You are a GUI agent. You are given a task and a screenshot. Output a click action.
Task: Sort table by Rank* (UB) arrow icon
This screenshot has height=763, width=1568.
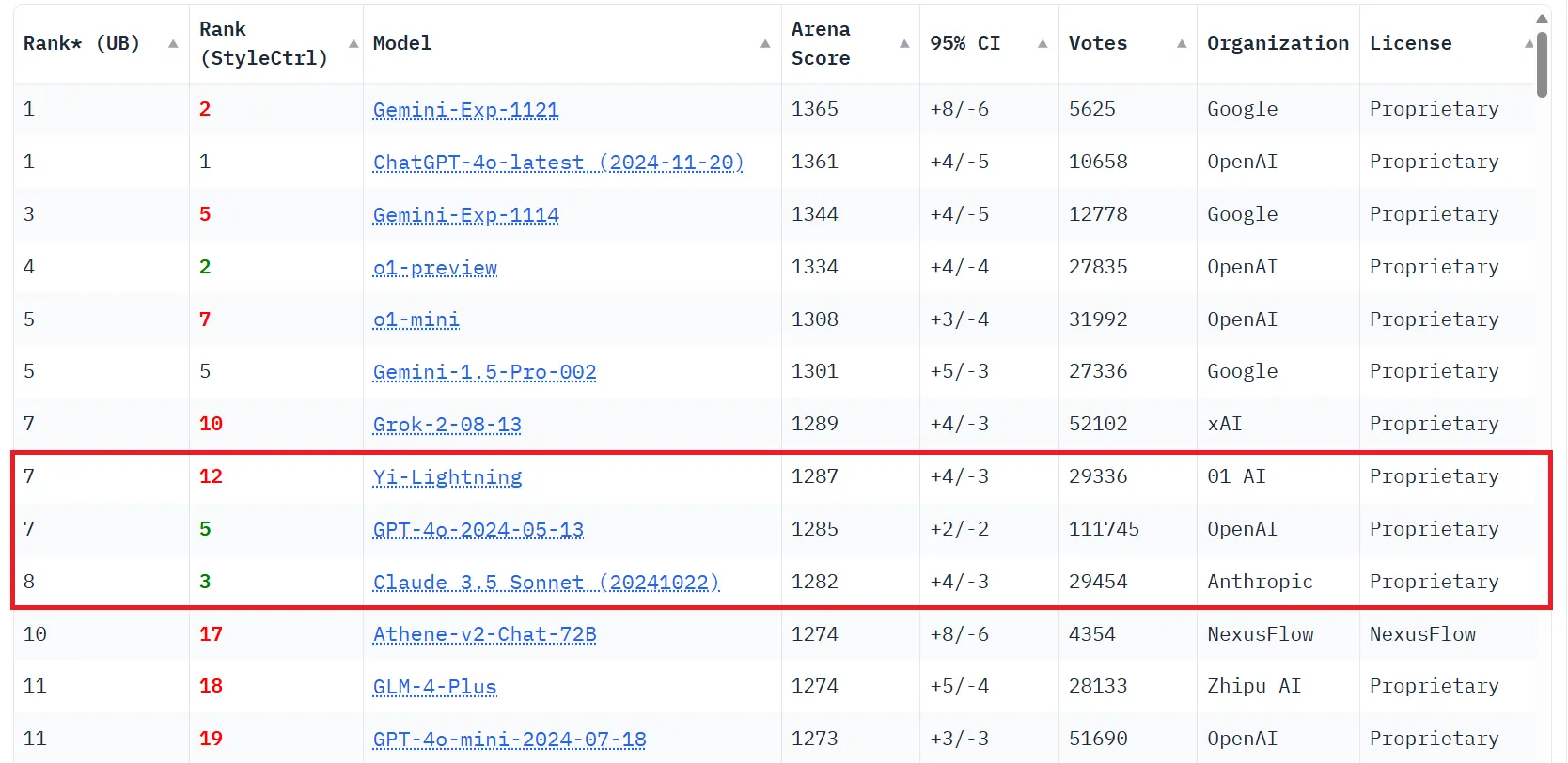173,44
